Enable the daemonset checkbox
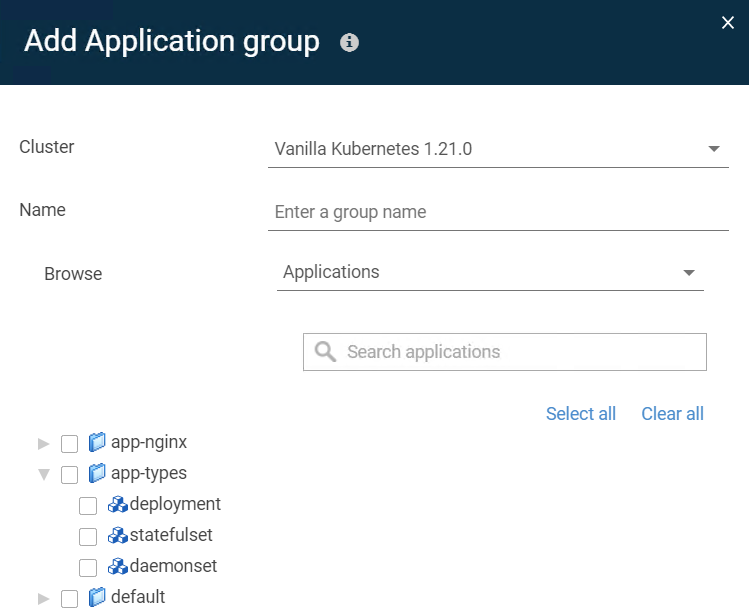The image size is (749, 615). point(88,568)
